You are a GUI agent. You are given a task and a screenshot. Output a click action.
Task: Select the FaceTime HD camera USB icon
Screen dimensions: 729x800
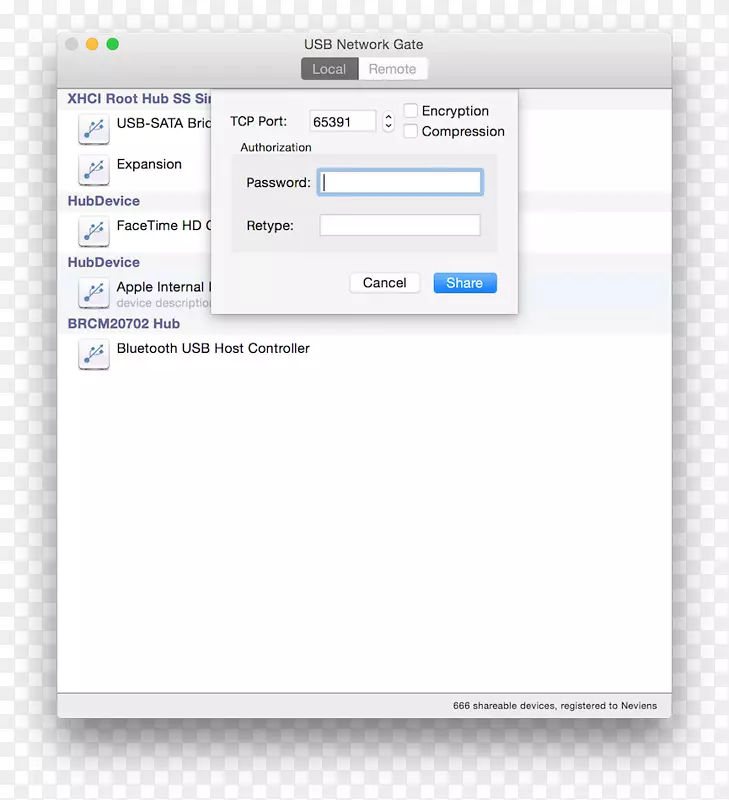point(94,231)
